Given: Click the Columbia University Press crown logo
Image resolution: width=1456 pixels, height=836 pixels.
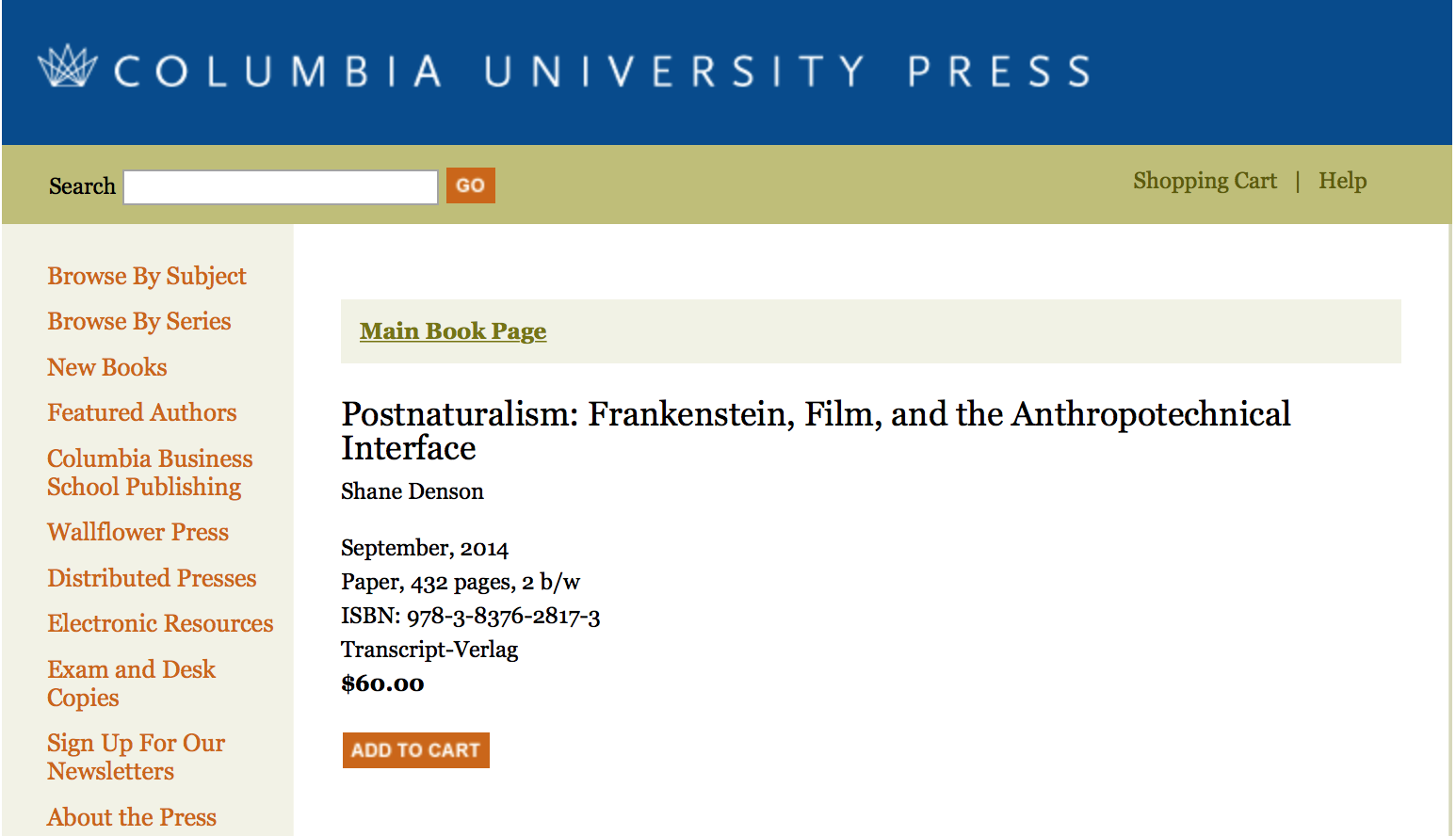Looking at the screenshot, I should tap(67, 67).
